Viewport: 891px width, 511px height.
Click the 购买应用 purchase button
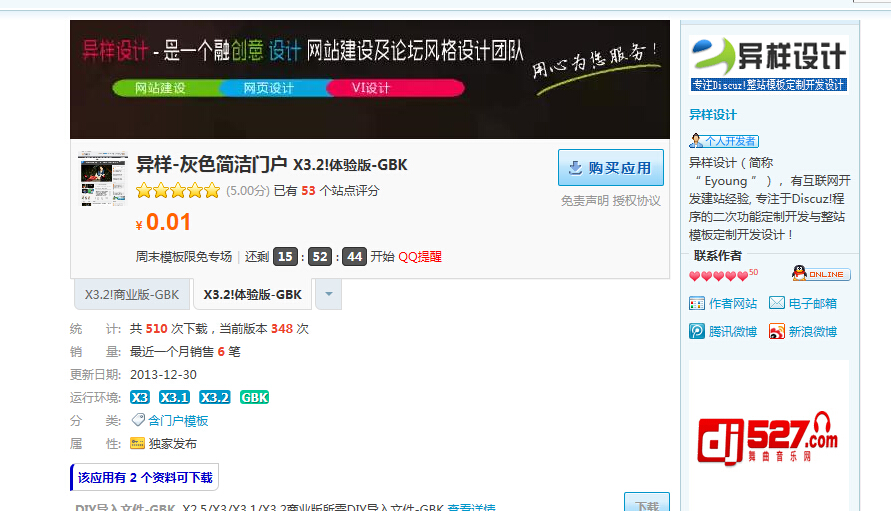coord(610,168)
